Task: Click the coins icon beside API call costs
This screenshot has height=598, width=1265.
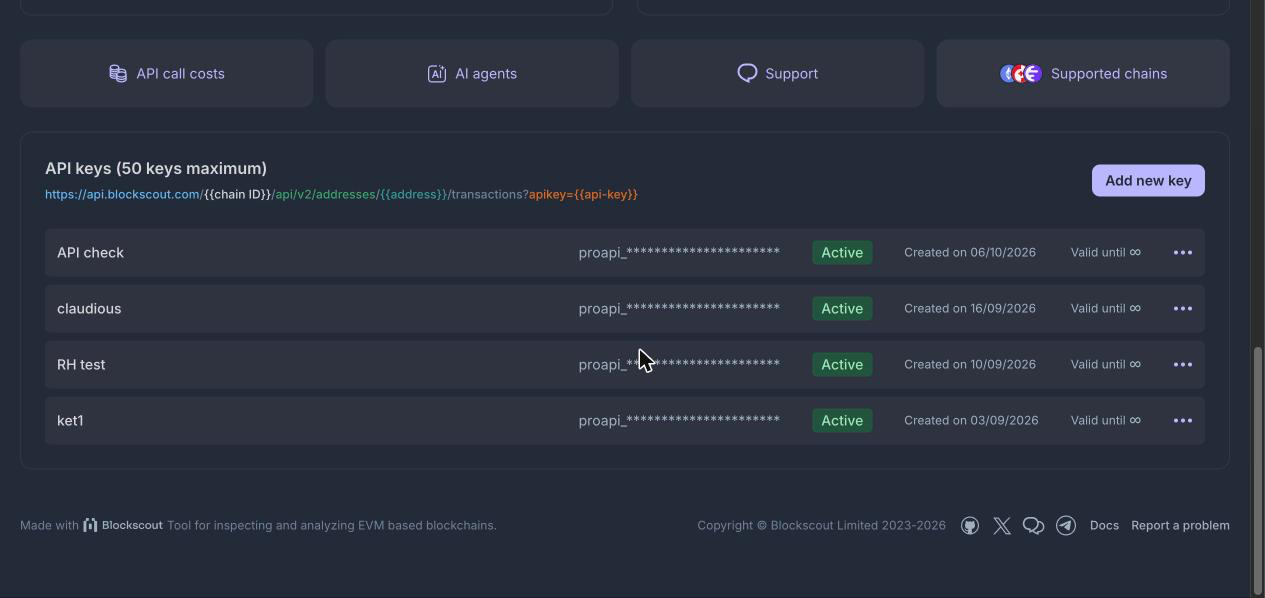Action: pos(118,73)
